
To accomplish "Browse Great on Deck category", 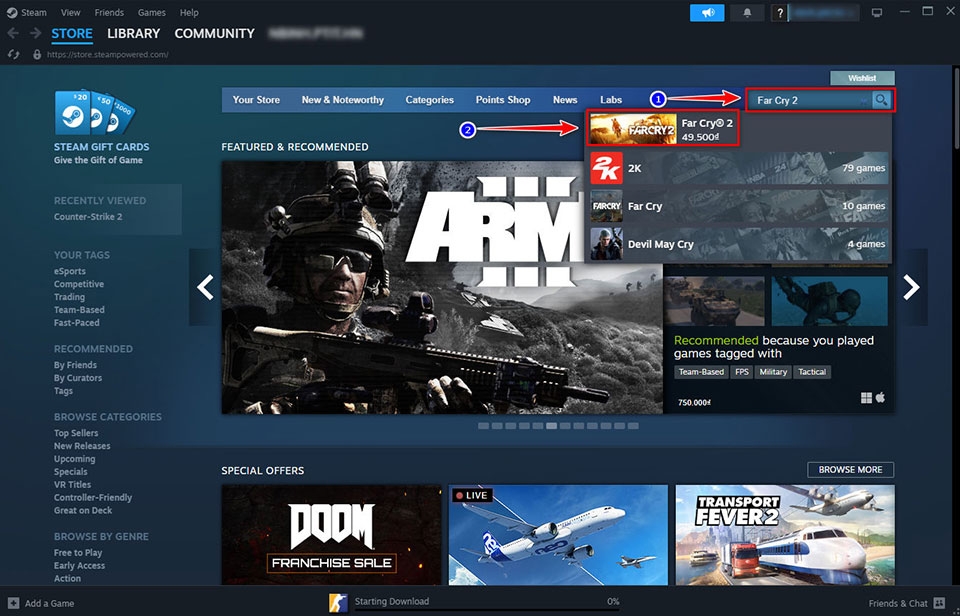I will pos(83,510).
